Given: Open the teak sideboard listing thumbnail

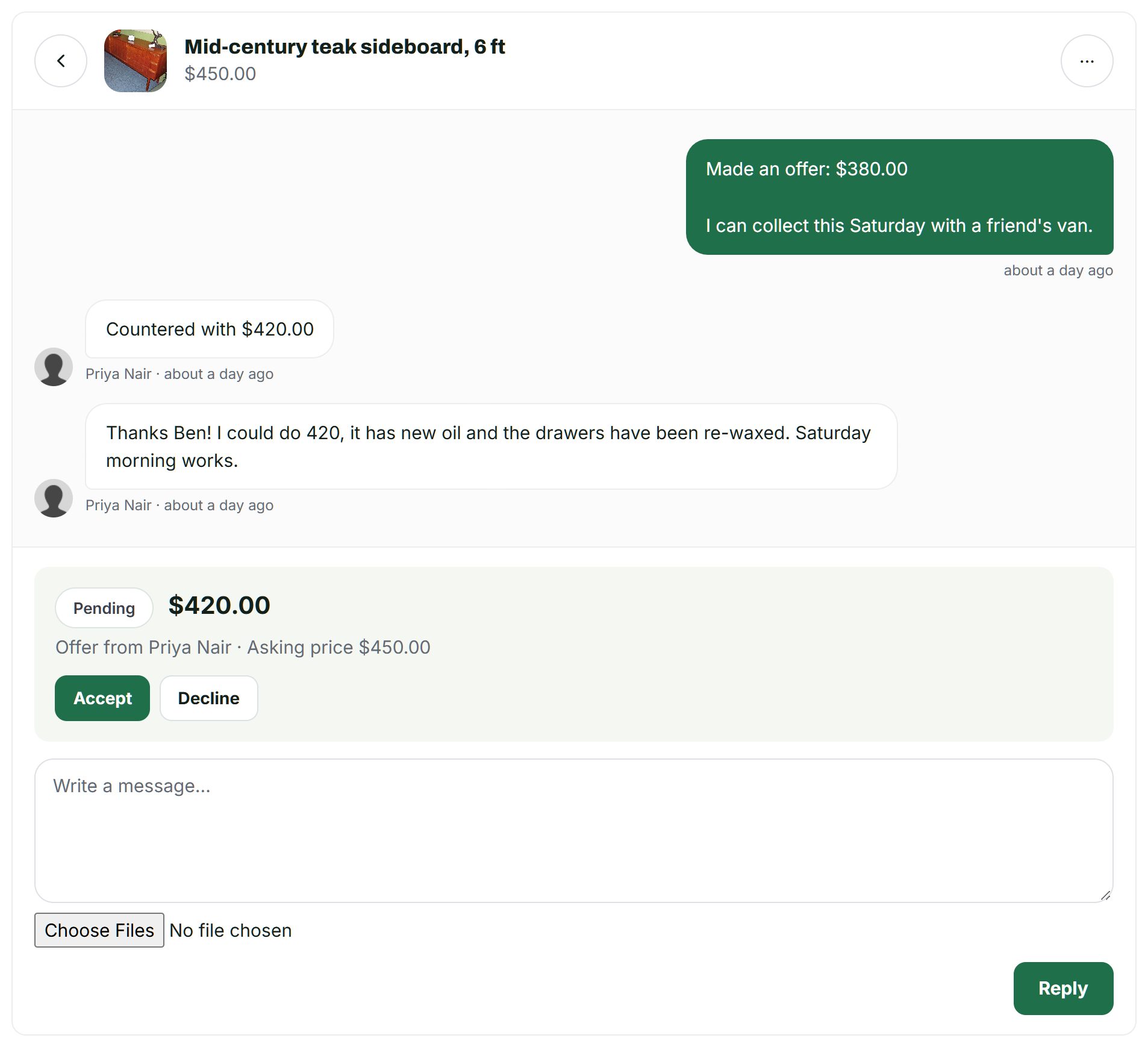Looking at the screenshot, I should [x=136, y=61].
